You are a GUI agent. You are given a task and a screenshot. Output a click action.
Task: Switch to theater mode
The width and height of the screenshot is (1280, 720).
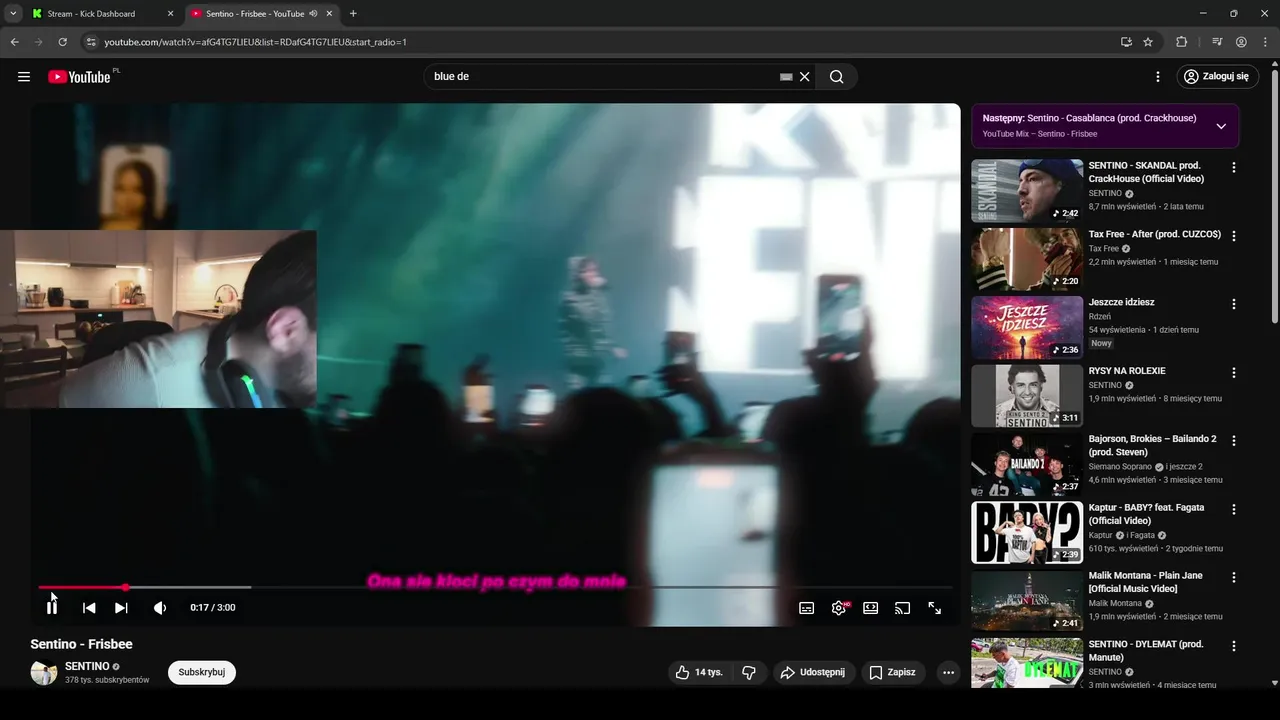[871, 608]
